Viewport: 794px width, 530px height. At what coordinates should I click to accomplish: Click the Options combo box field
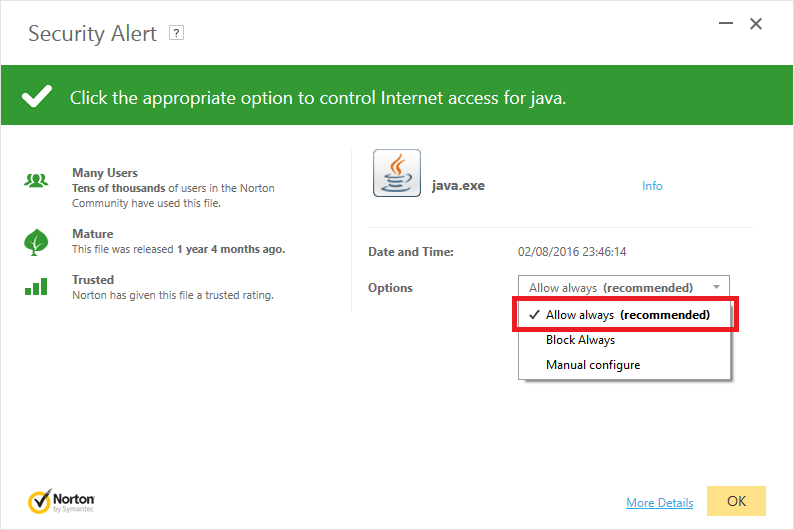pyautogui.click(x=612, y=287)
